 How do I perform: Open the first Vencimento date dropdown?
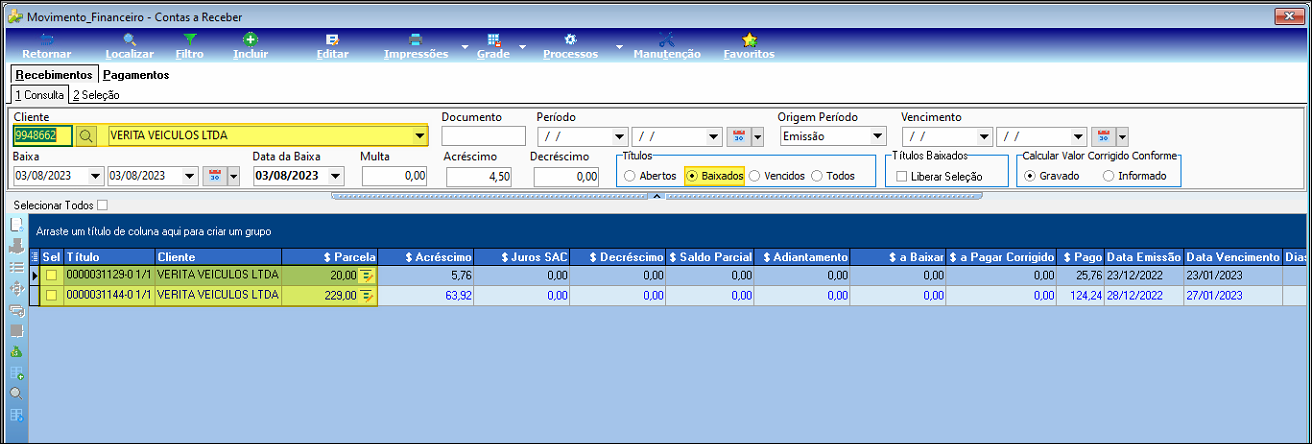(x=984, y=136)
